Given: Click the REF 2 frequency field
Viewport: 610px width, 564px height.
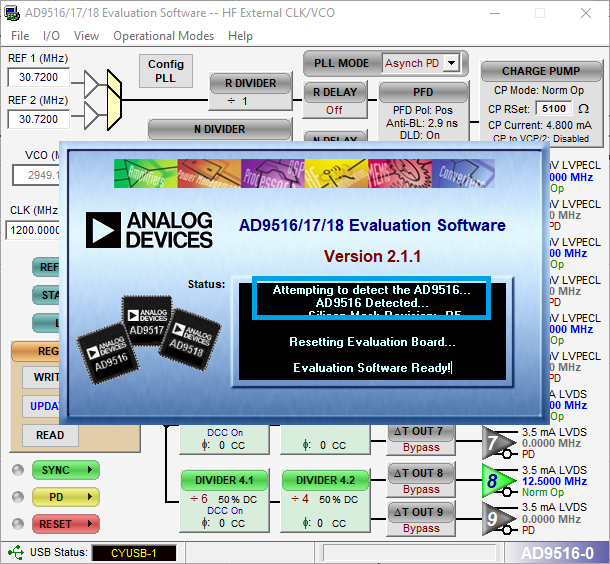Looking at the screenshot, I should click(x=39, y=119).
